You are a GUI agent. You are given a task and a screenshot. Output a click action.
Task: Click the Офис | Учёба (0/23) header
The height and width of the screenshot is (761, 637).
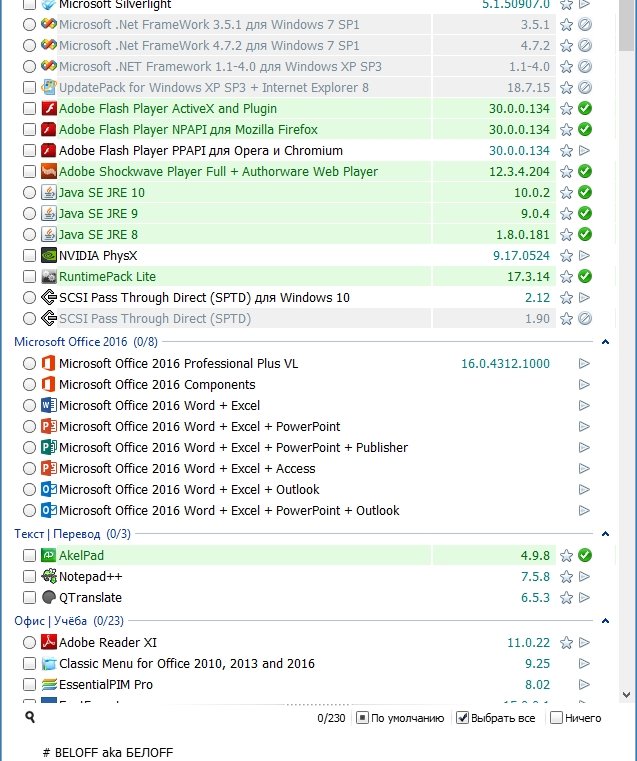[69, 621]
